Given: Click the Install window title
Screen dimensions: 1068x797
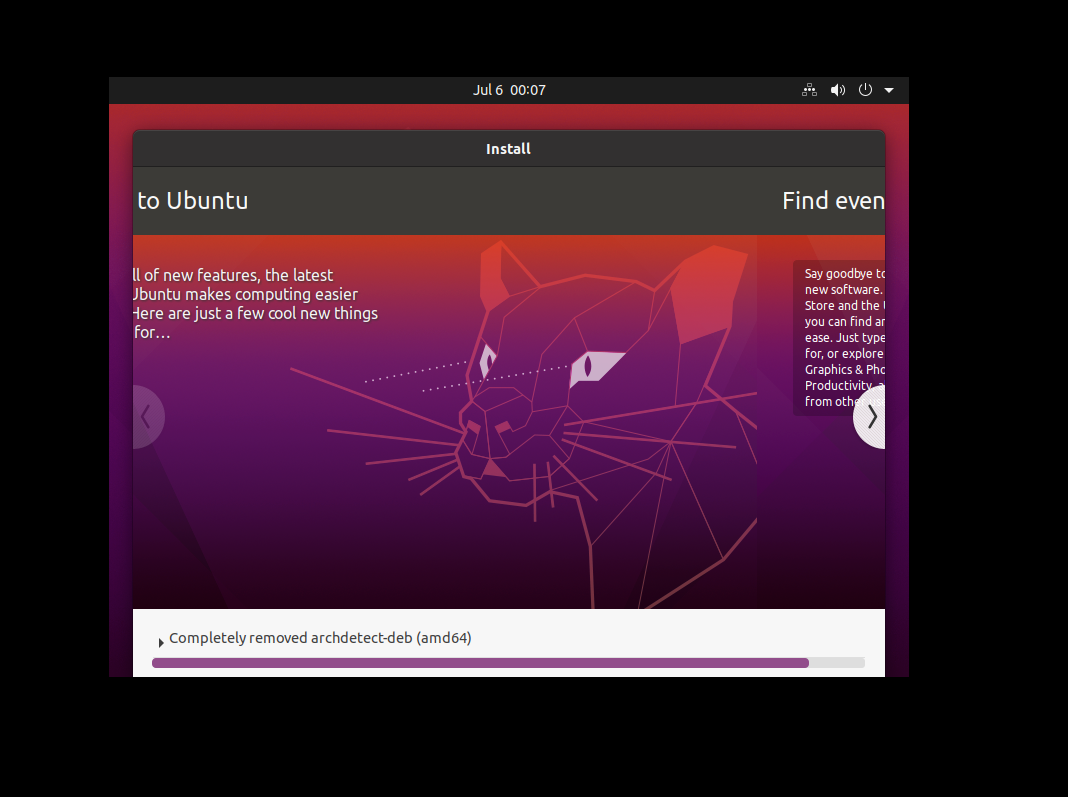Looking at the screenshot, I should (508, 149).
